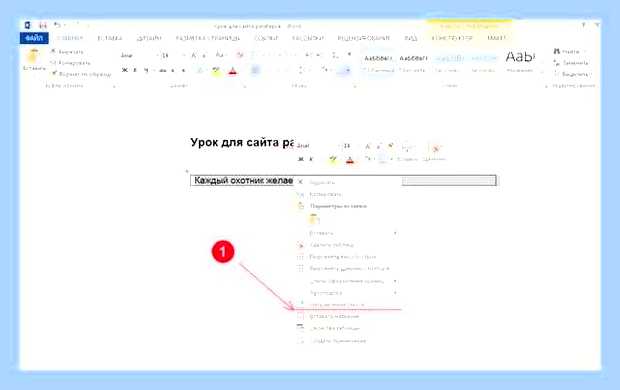Toggle strikethrough (abc) in the ribbon
Screen dimensions: 620x390
(x=163, y=71)
